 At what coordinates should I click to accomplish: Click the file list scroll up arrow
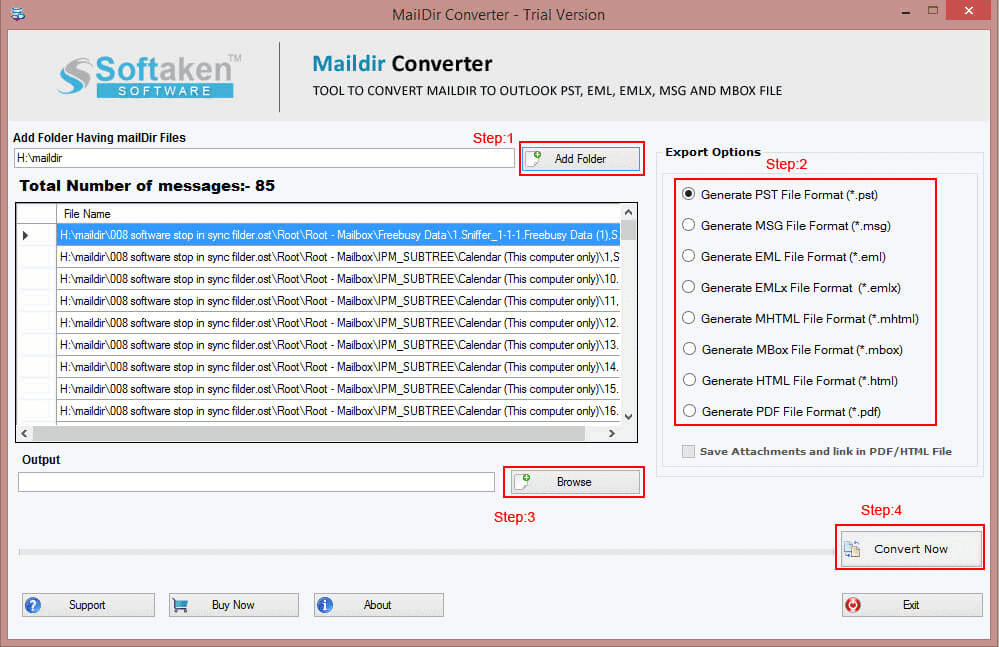coord(628,212)
